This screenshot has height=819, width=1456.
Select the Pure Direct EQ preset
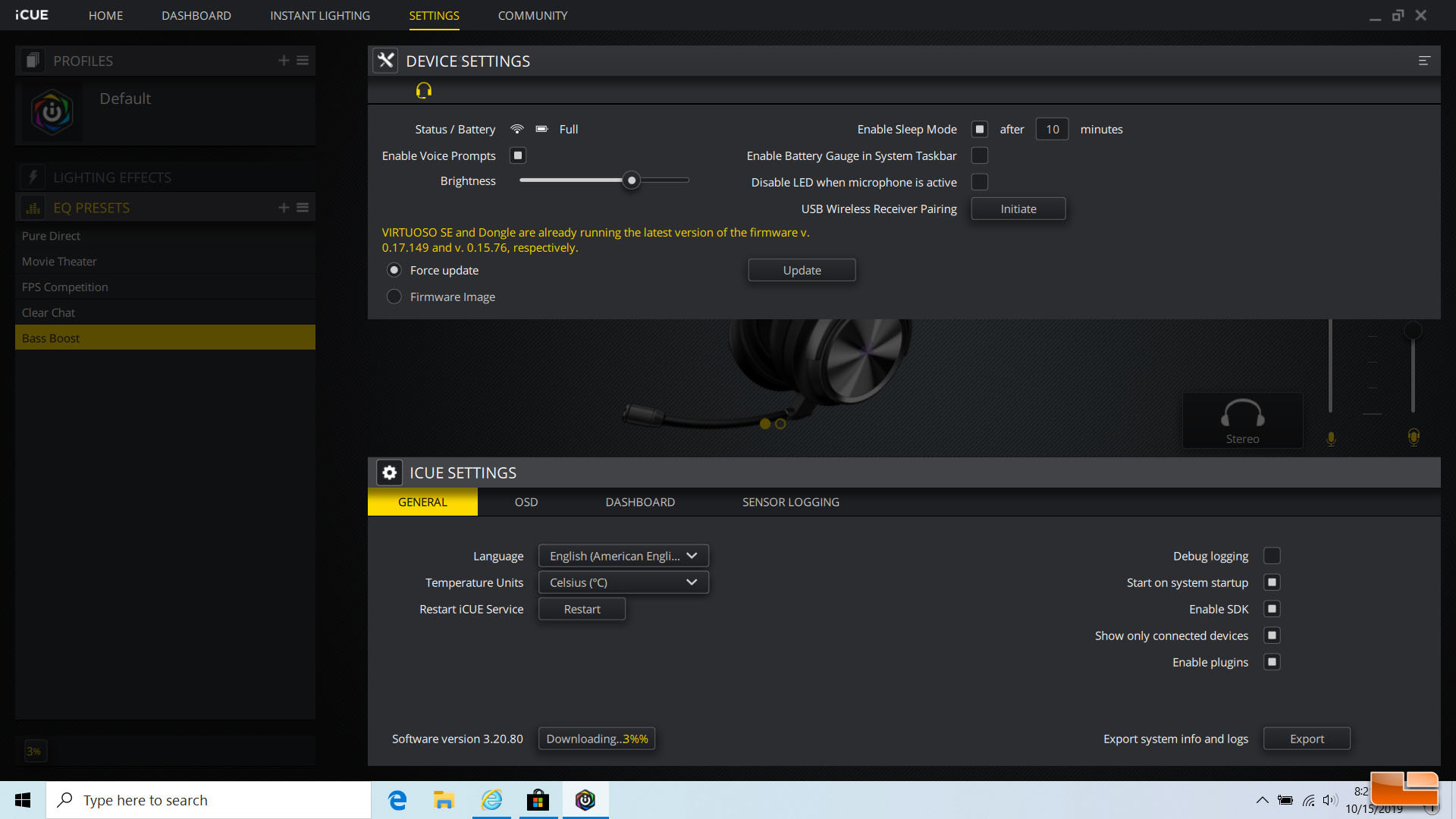coord(165,236)
